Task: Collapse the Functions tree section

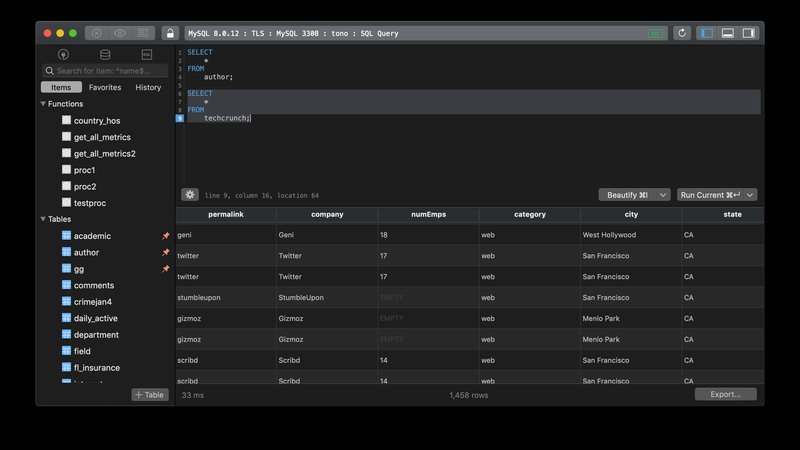Action: 43,104
